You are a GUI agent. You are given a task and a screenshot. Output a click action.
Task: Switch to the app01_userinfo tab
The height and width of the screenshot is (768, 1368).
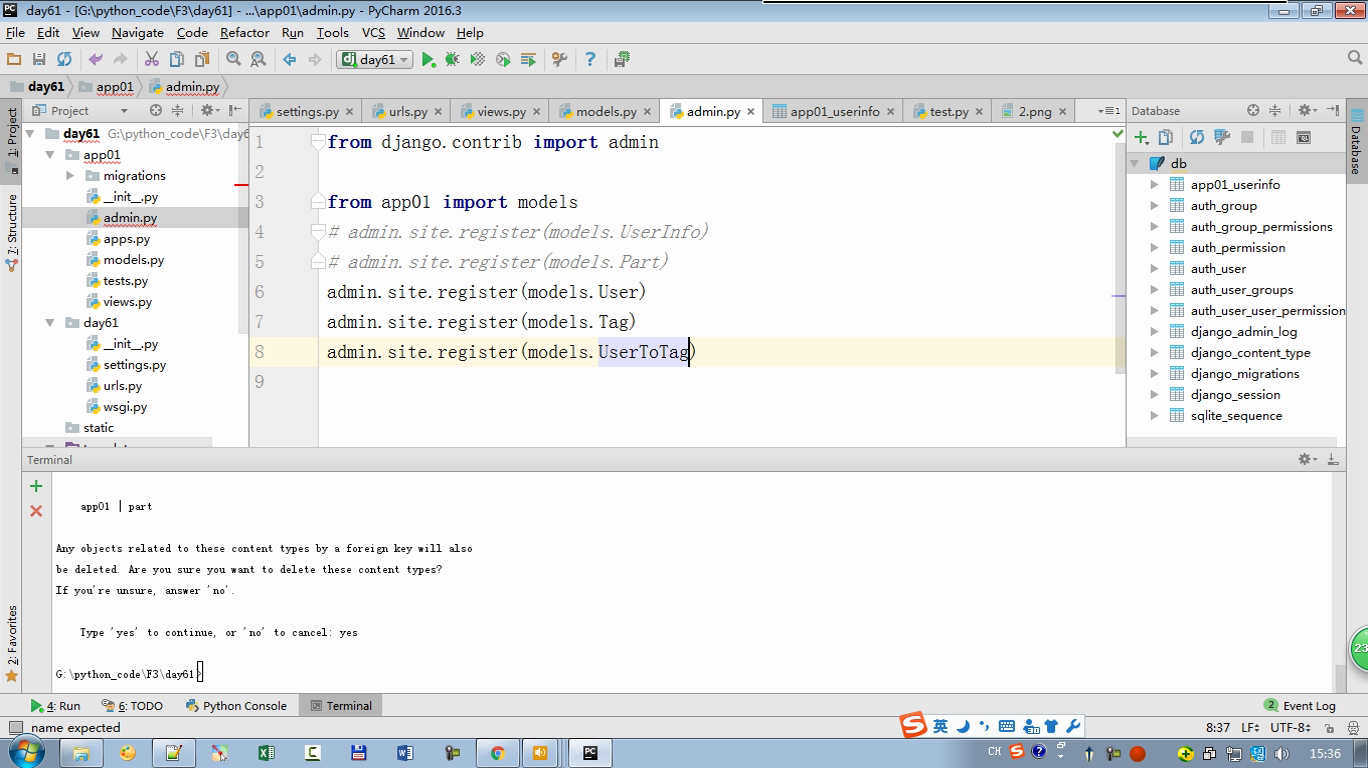834,111
